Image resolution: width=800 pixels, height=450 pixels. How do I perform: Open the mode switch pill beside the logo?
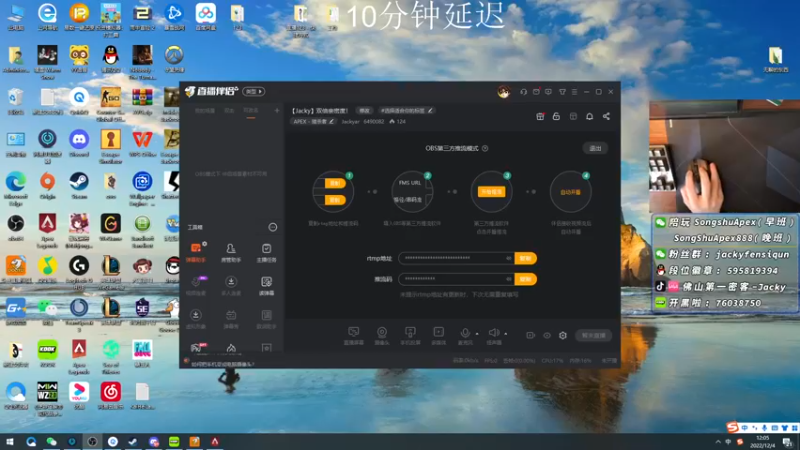point(254,92)
